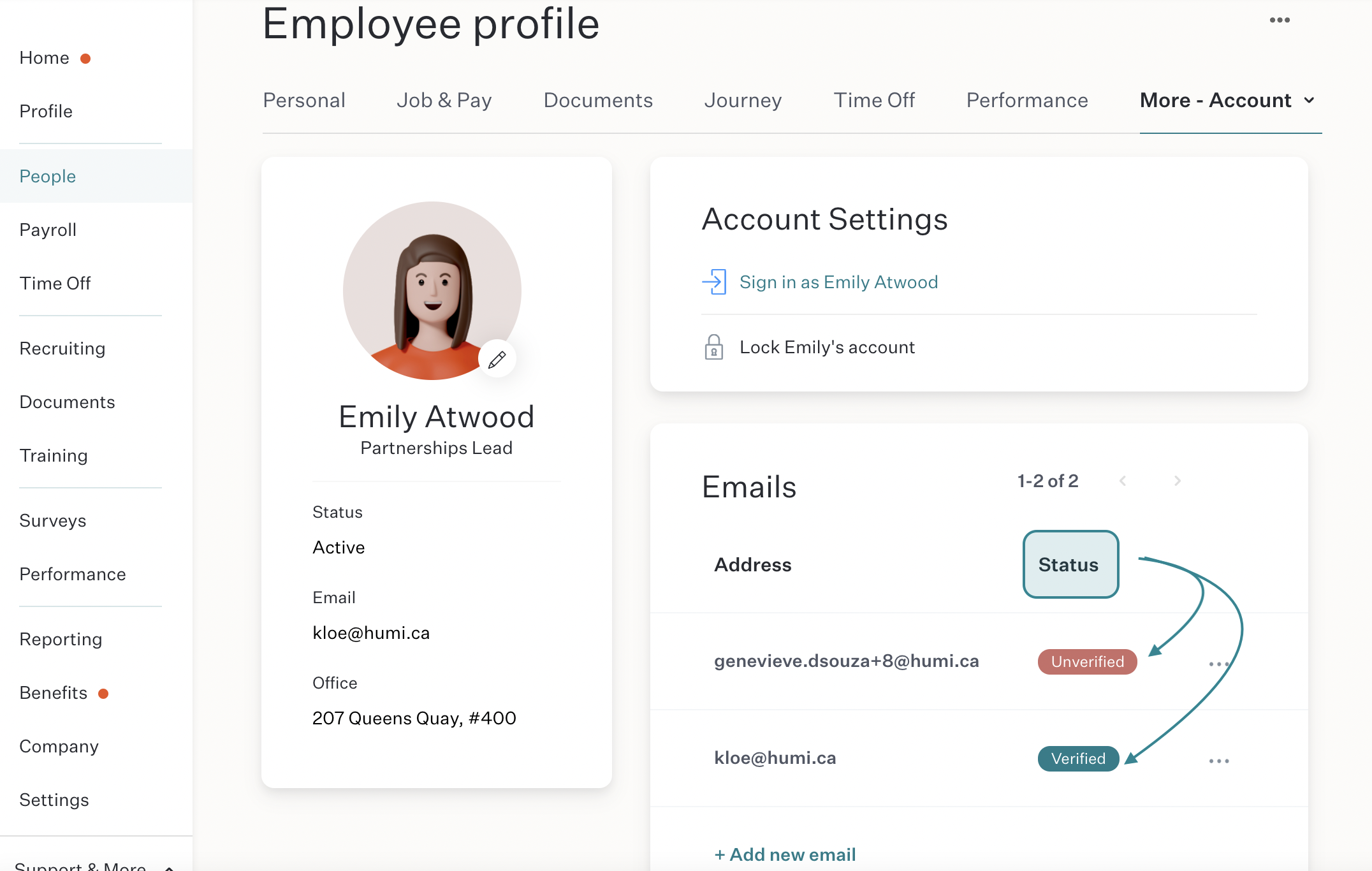This screenshot has width=1372, height=871.
Task: Click the sign-in arrow icon
Action: coord(715,282)
